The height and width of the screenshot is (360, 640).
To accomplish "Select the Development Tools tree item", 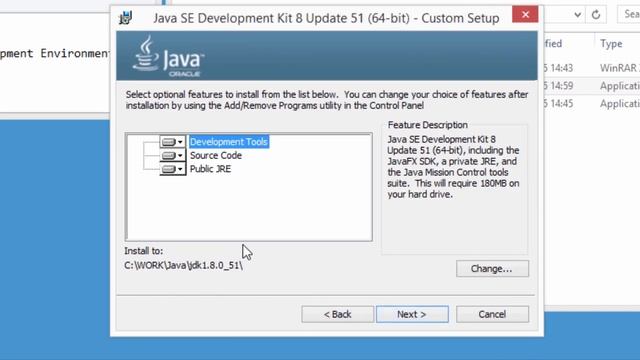I will pyautogui.click(x=229, y=142).
